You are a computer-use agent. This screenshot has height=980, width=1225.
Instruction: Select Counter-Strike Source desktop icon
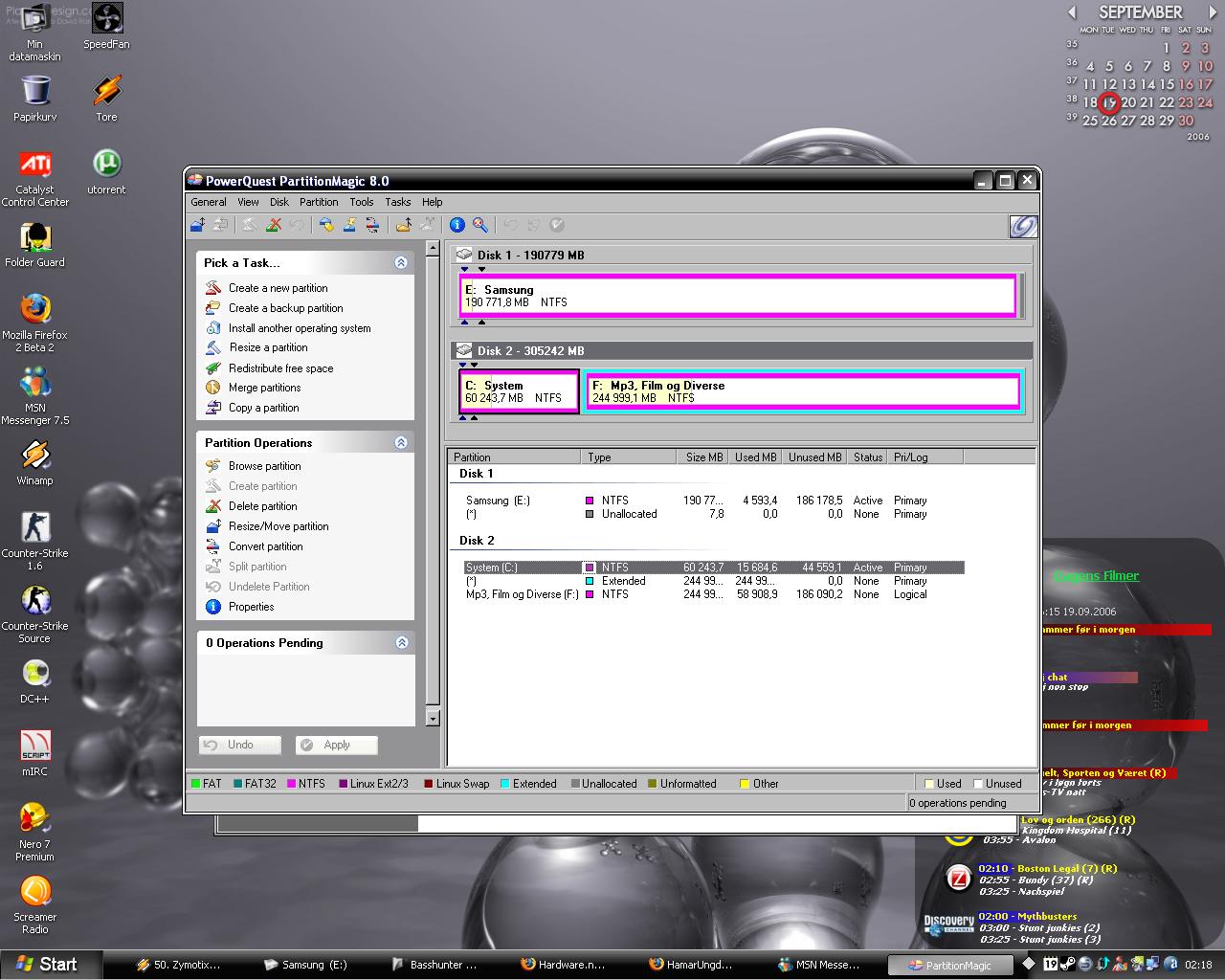tap(35, 614)
